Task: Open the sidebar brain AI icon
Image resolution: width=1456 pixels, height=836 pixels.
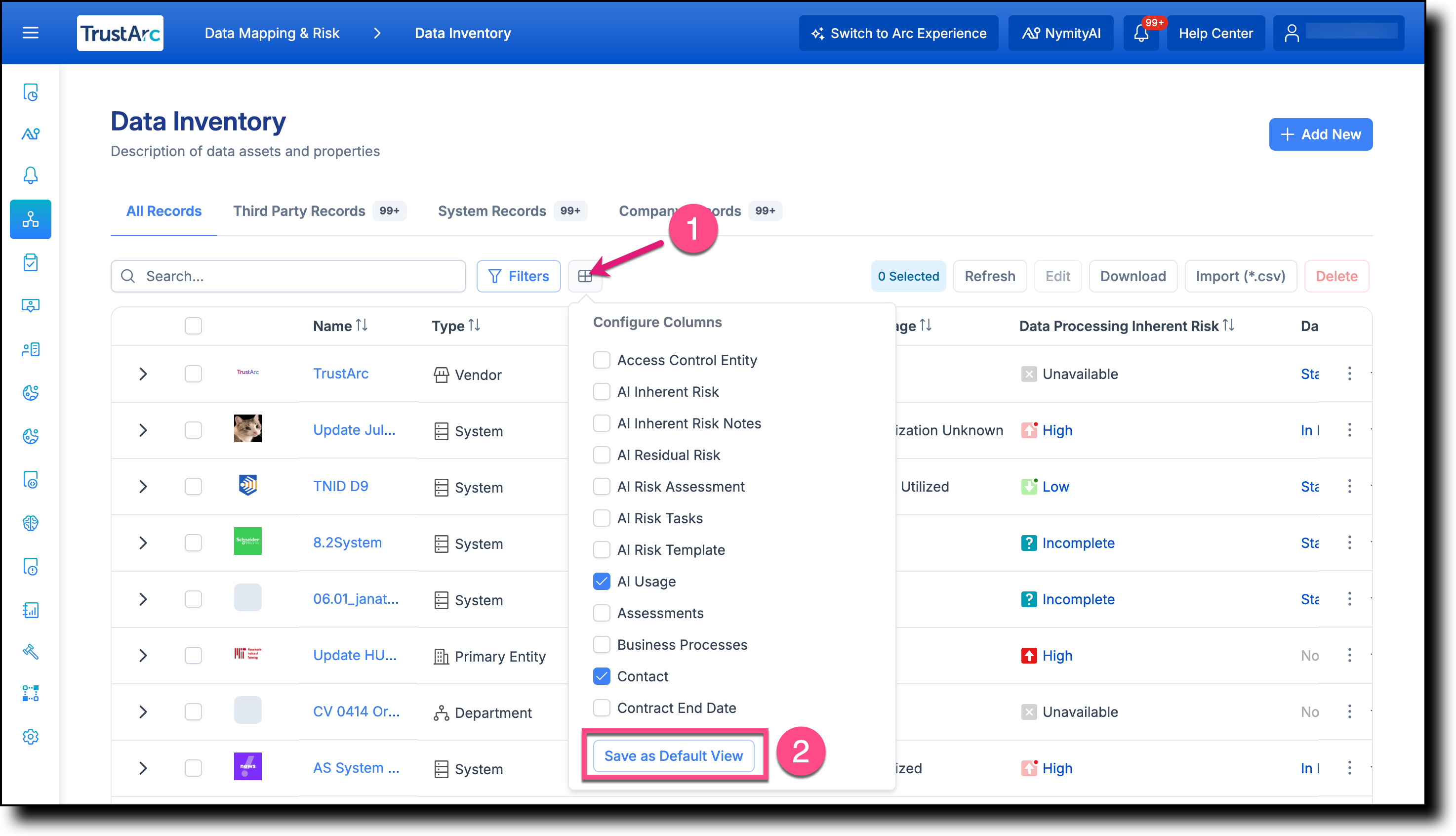Action: click(x=31, y=523)
